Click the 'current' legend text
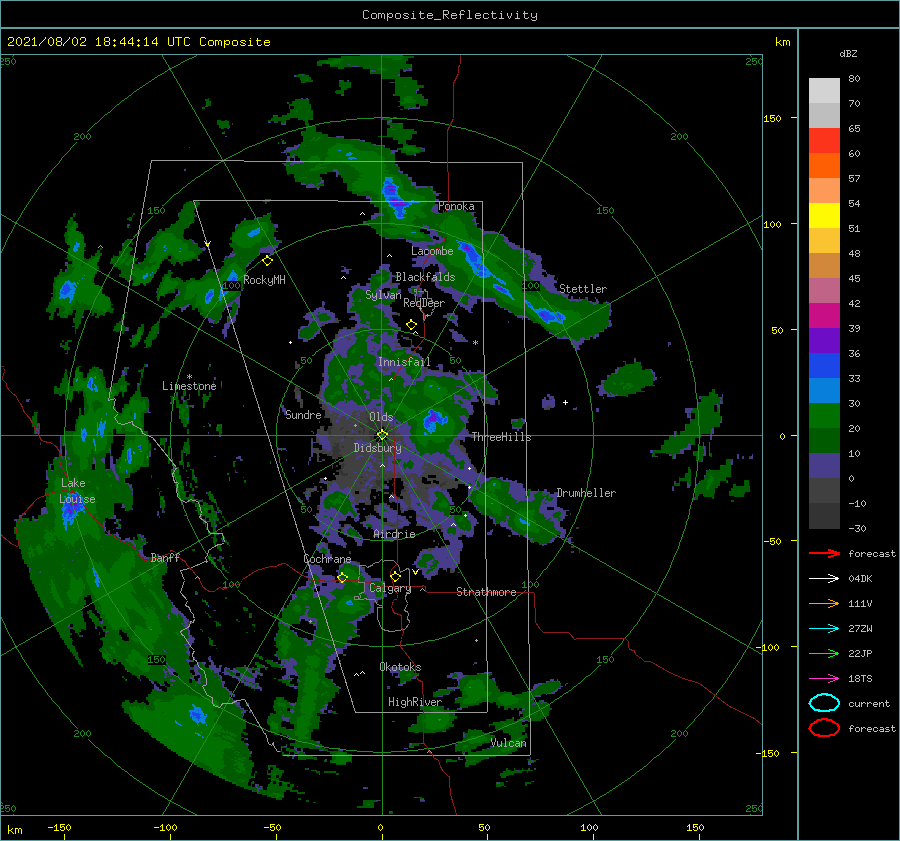Image resolution: width=900 pixels, height=841 pixels. pos(869,703)
